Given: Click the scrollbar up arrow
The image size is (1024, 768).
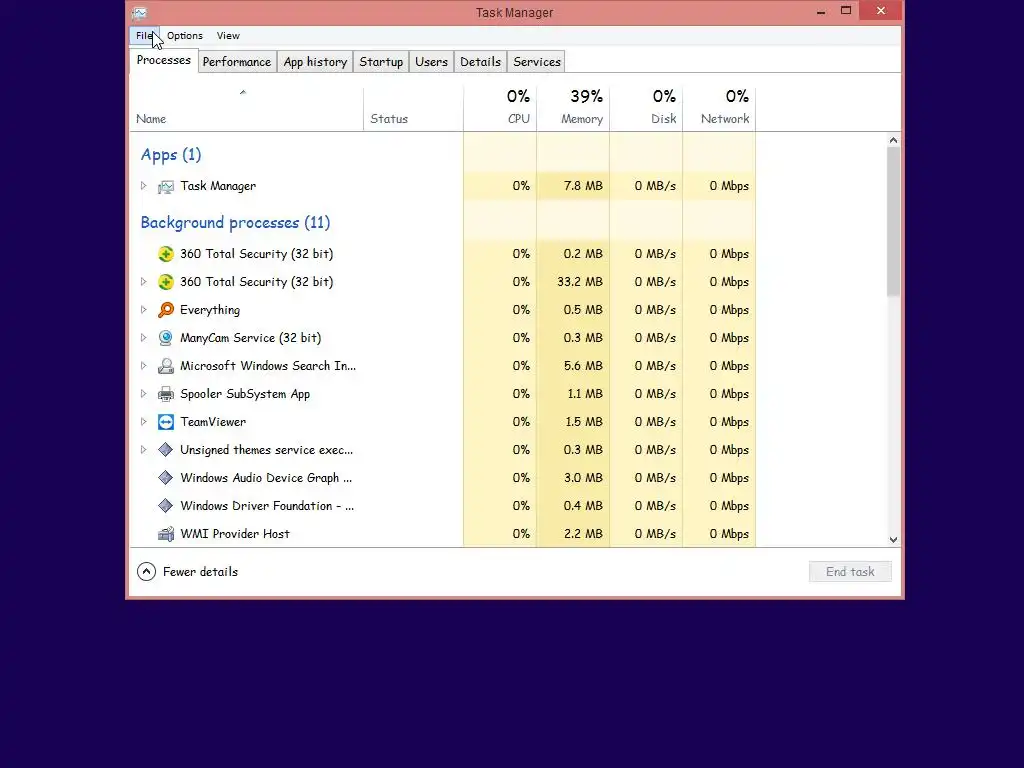Looking at the screenshot, I should point(893,140).
